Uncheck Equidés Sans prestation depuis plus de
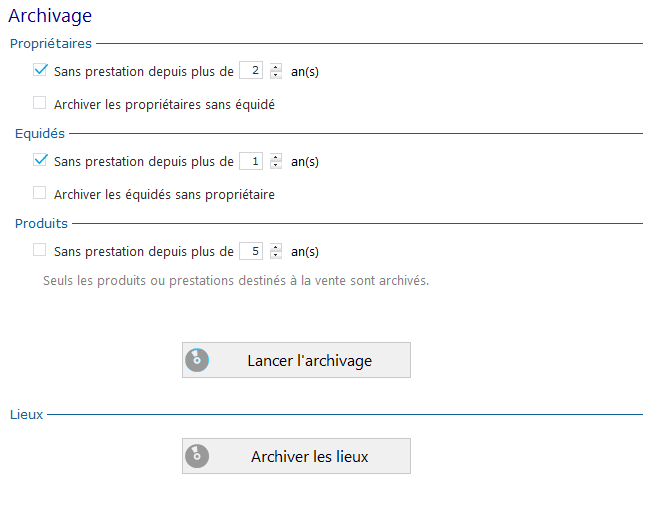The image size is (646, 514). pyautogui.click(x=40, y=160)
